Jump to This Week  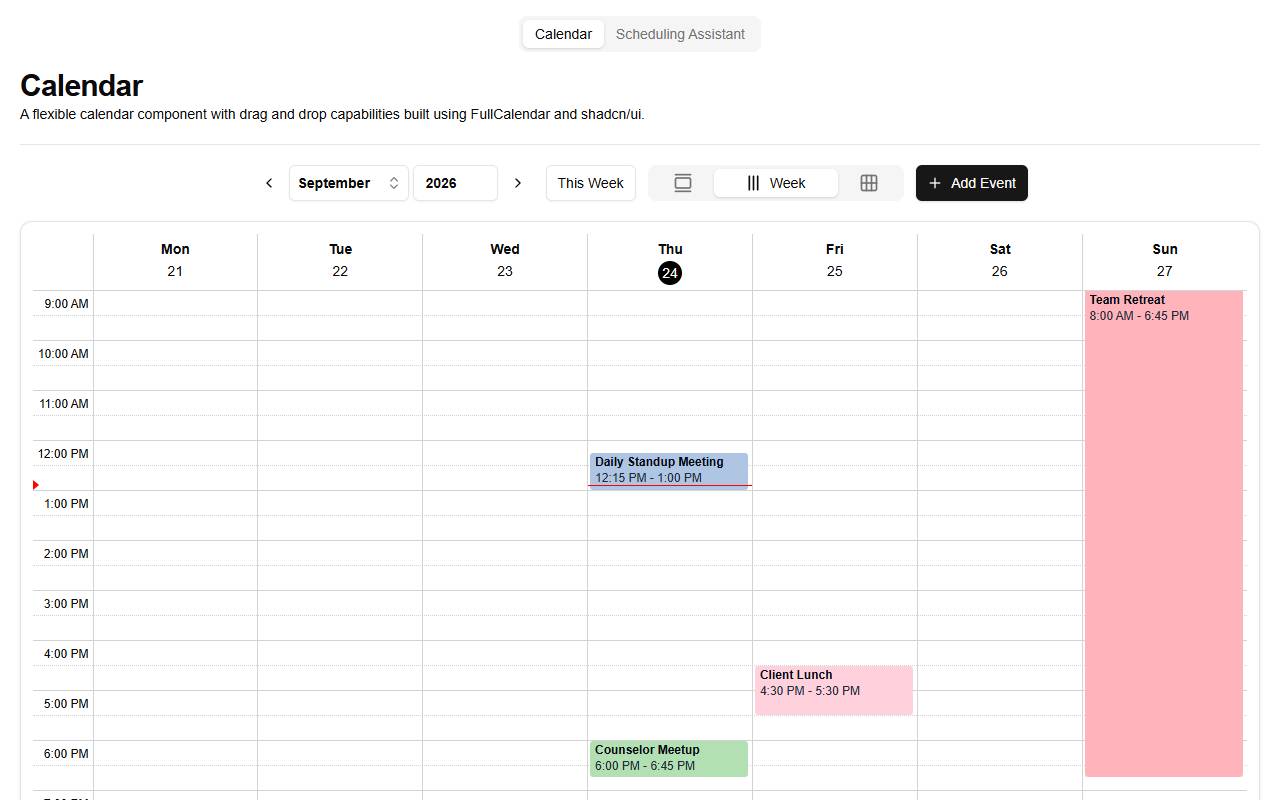pyautogui.click(x=591, y=183)
